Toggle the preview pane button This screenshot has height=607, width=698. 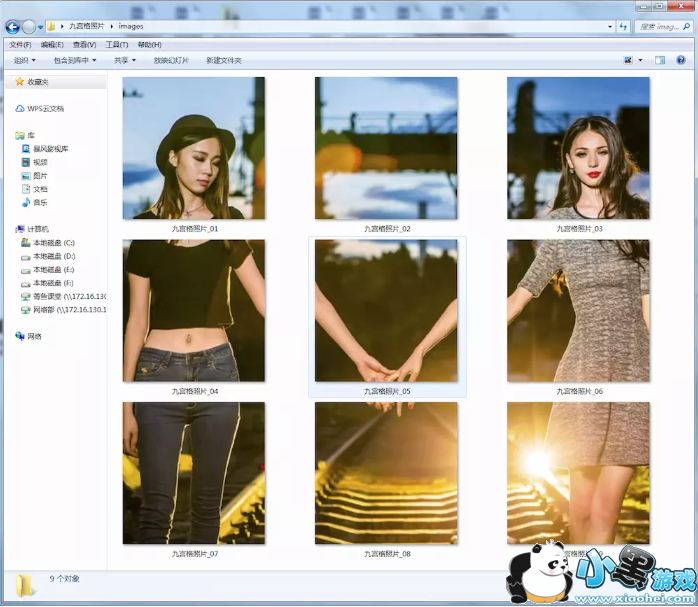[660, 60]
